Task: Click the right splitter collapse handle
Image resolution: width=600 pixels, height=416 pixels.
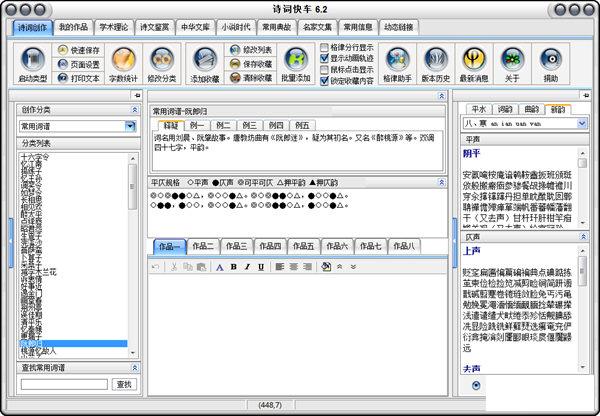Action: pyautogui.click(x=455, y=242)
